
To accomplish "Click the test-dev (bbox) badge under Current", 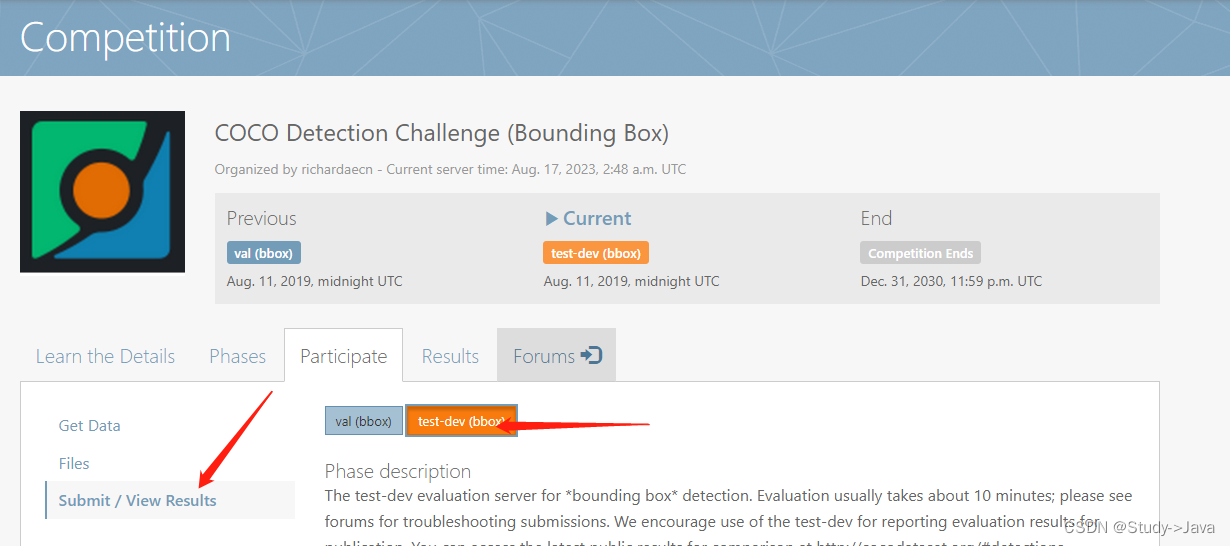I will click(x=596, y=253).
